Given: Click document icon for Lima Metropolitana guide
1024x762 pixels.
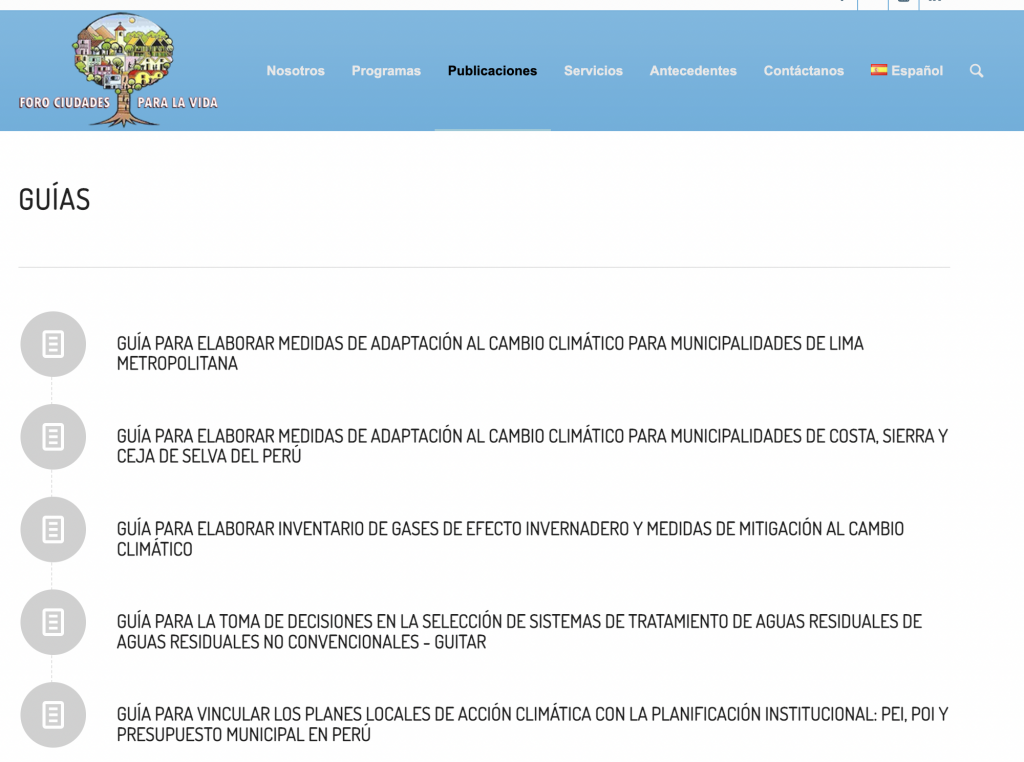Looking at the screenshot, I should pyautogui.click(x=53, y=344).
